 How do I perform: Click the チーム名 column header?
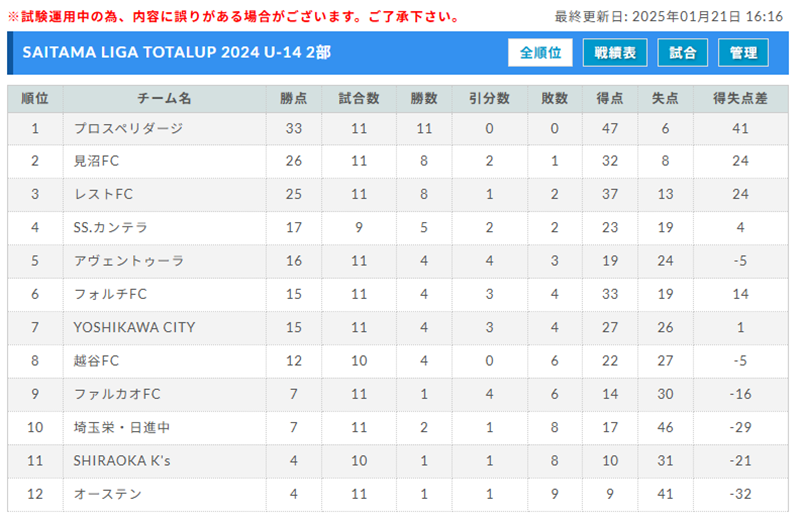pos(164,98)
